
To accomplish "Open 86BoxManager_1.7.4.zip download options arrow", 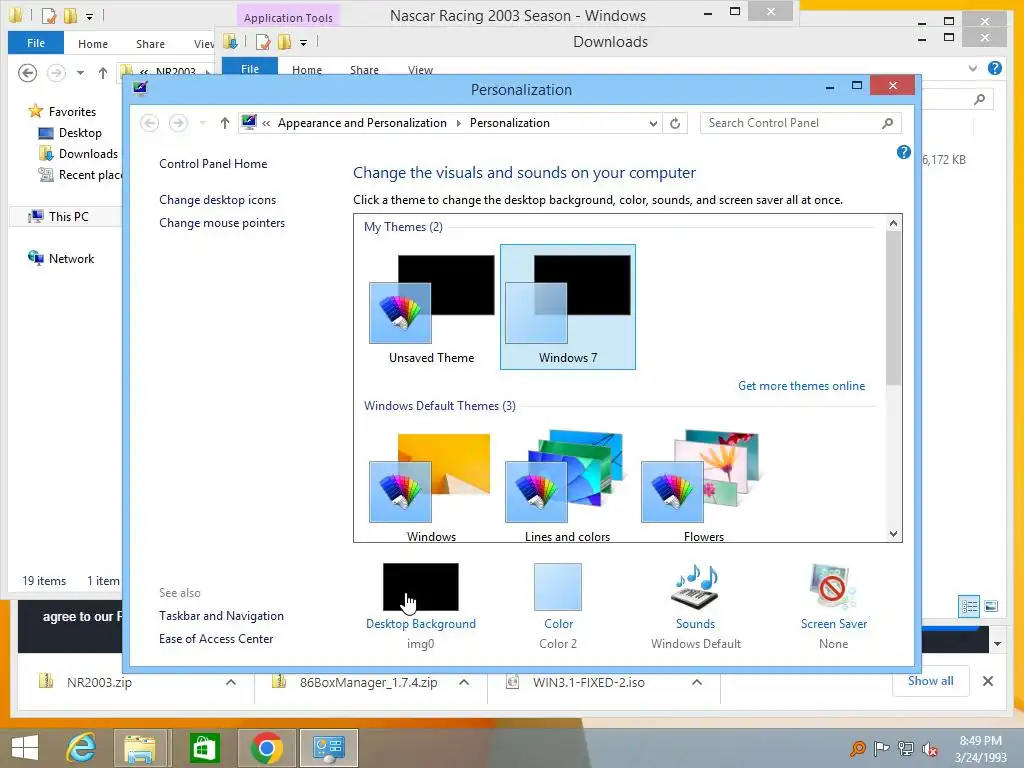I will coord(464,682).
